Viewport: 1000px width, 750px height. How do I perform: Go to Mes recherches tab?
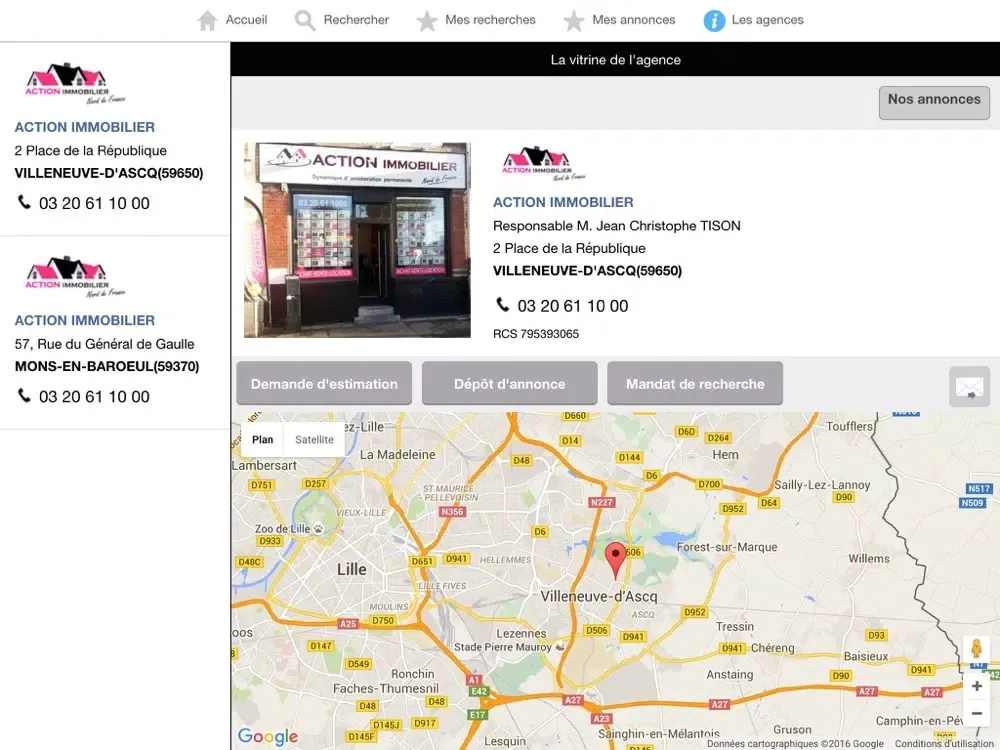(476, 20)
